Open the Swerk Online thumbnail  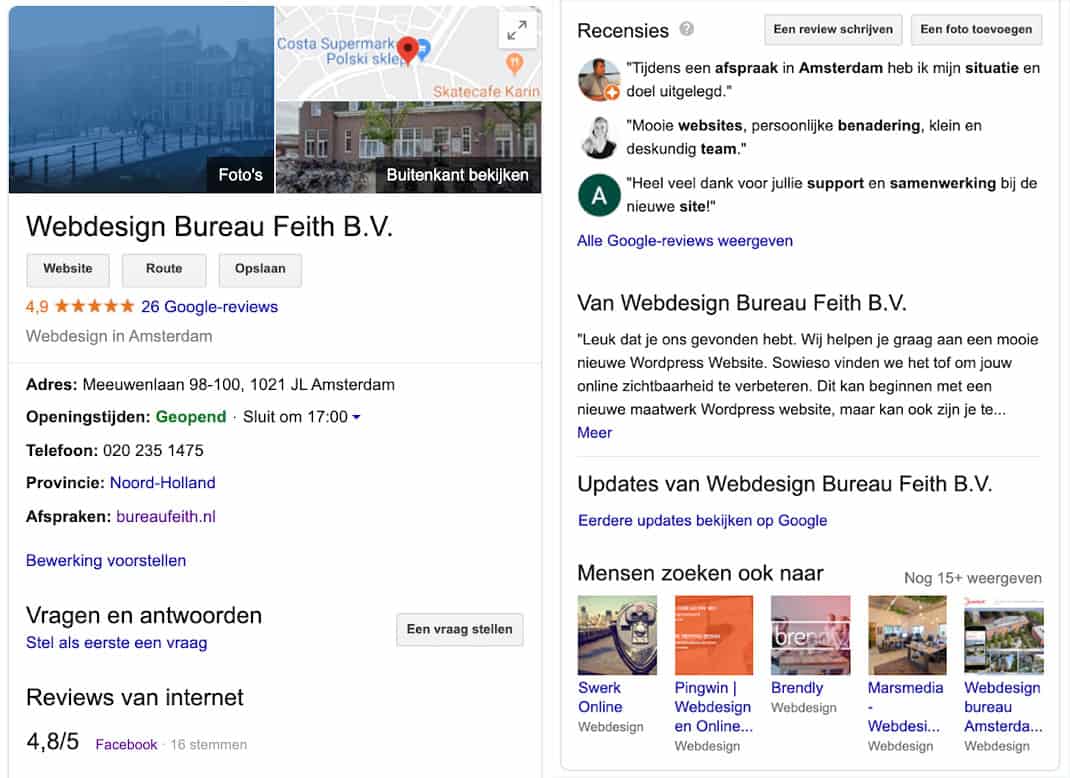616,634
